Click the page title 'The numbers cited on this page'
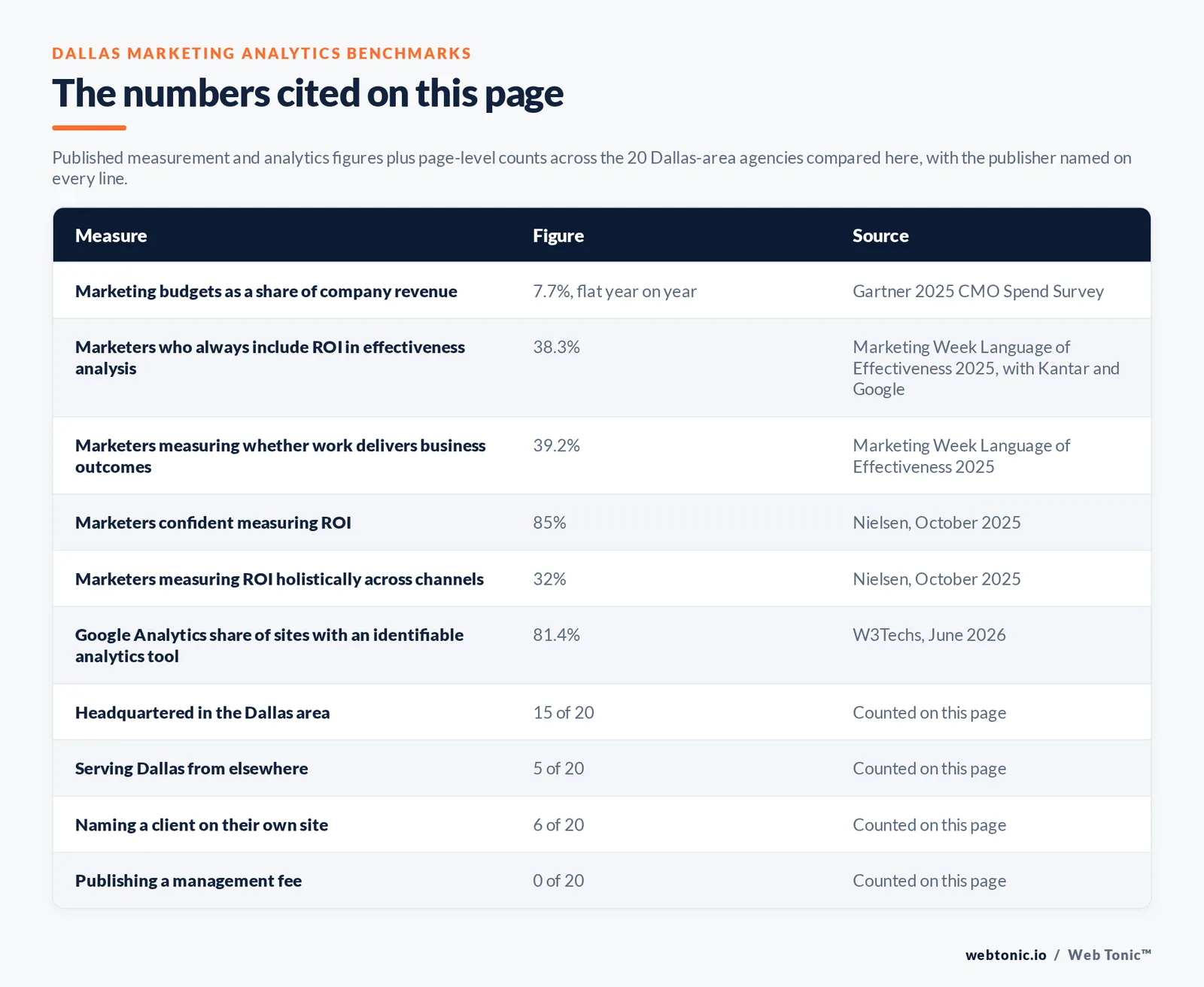This screenshot has height=987, width=1204. pos(307,93)
